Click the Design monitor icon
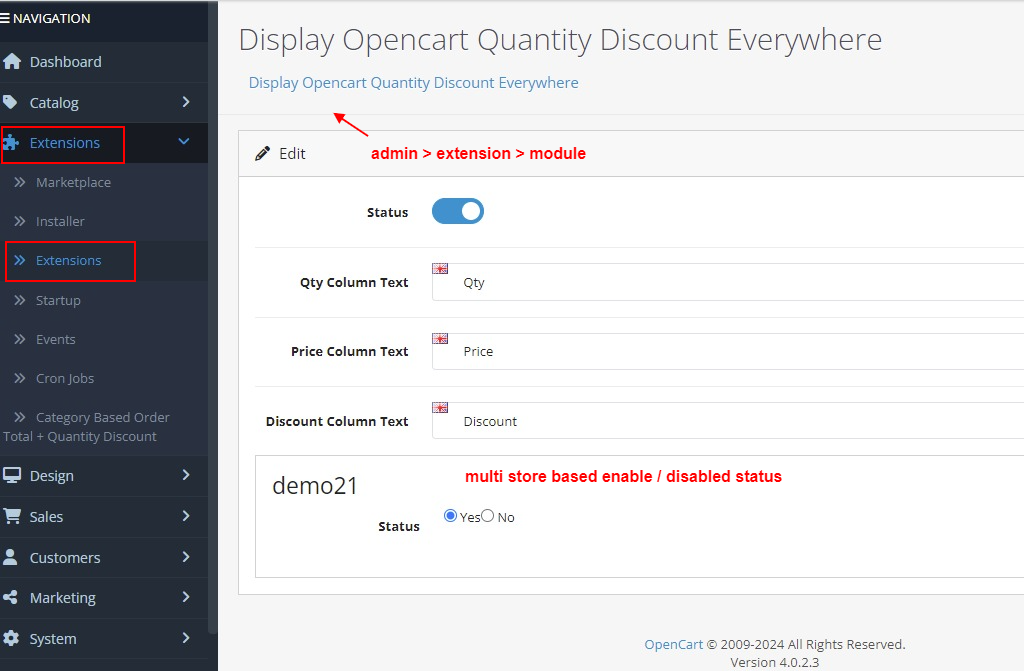Viewport: 1024px width, 671px height. 12,475
